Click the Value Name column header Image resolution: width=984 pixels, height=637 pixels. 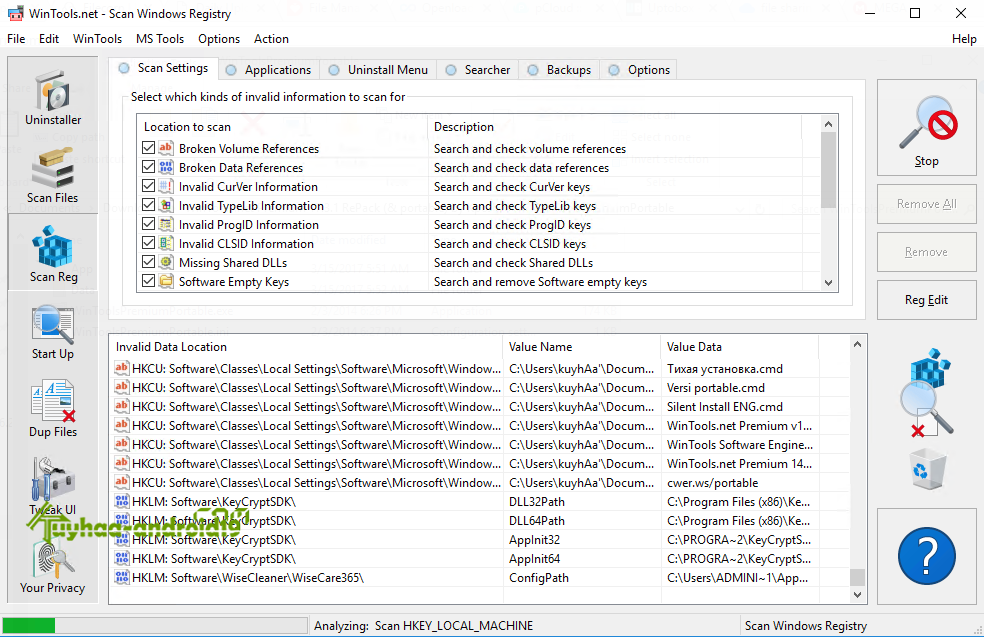coord(581,347)
